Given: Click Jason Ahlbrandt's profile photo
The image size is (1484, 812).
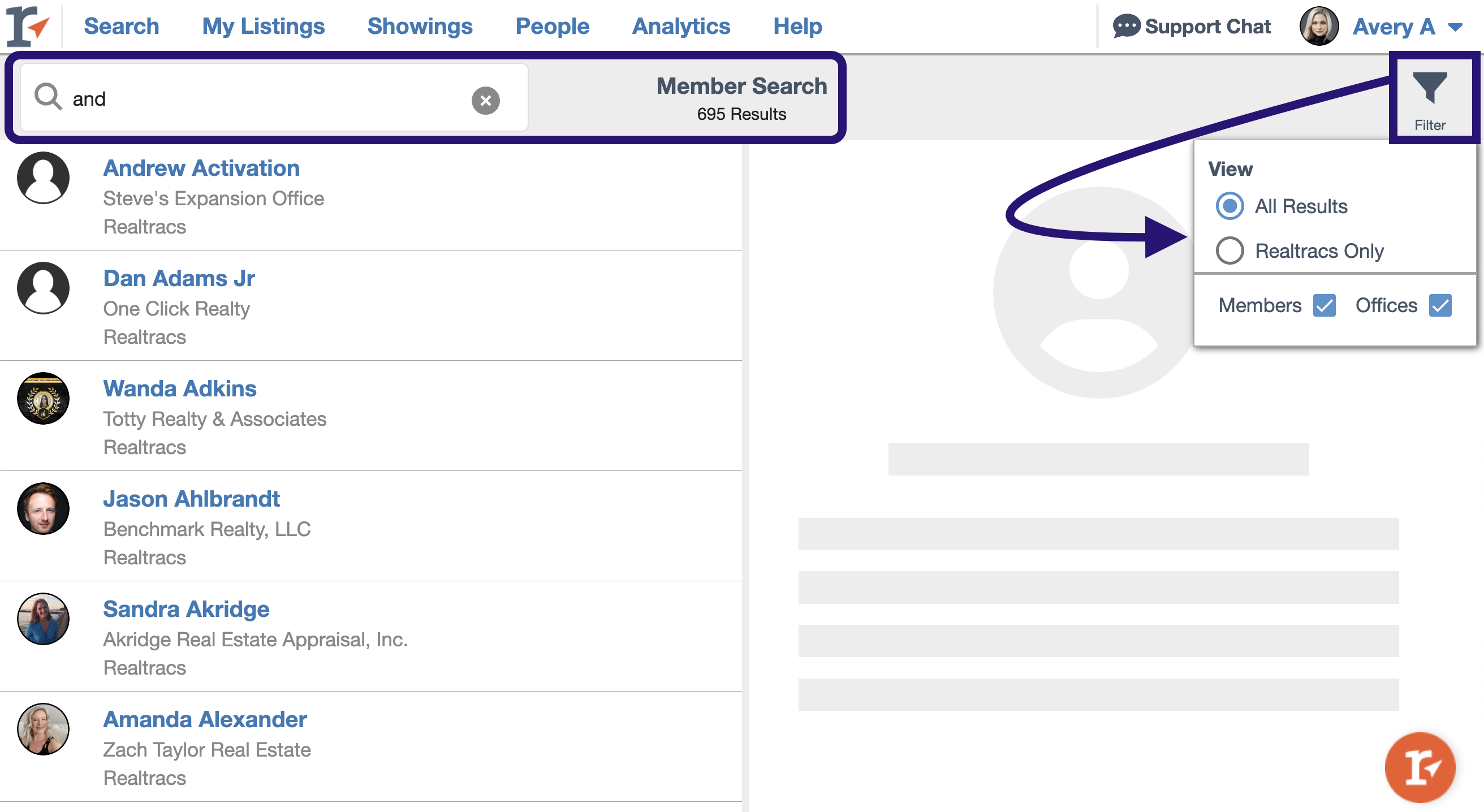Looking at the screenshot, I should [43, 508].
